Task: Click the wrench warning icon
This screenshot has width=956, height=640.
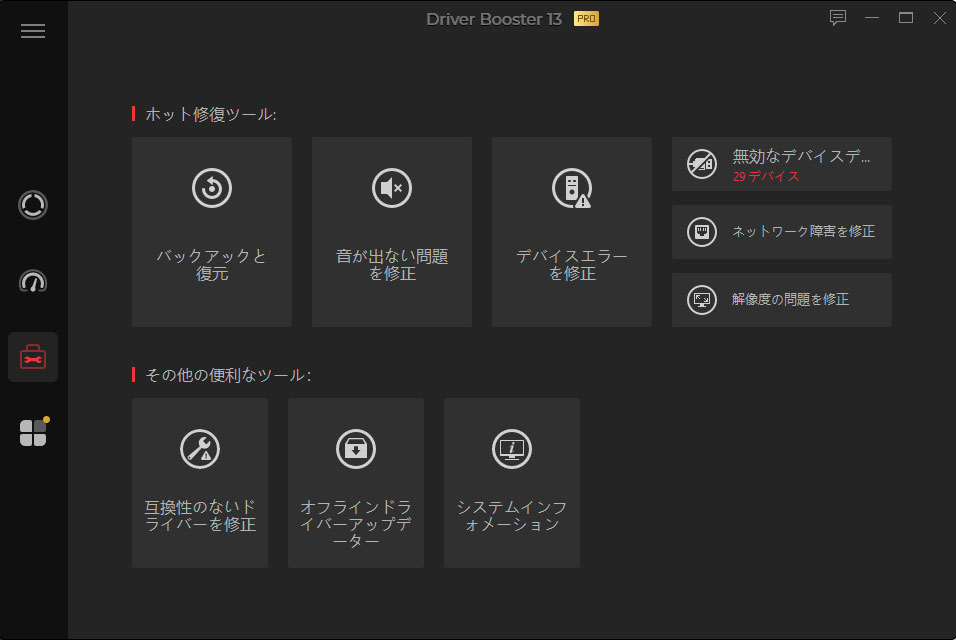Action: [x=200, y=449]
